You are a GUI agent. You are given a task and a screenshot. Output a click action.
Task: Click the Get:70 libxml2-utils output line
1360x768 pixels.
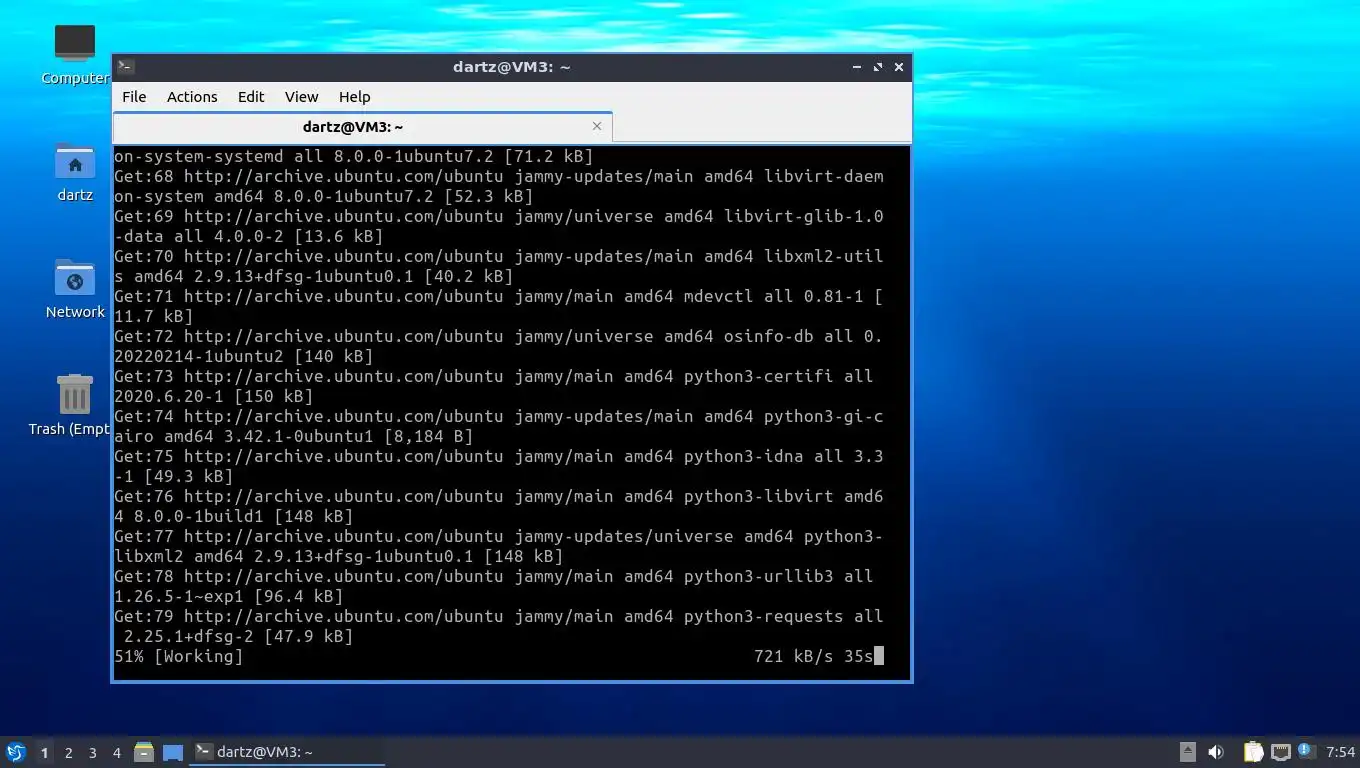499,266
